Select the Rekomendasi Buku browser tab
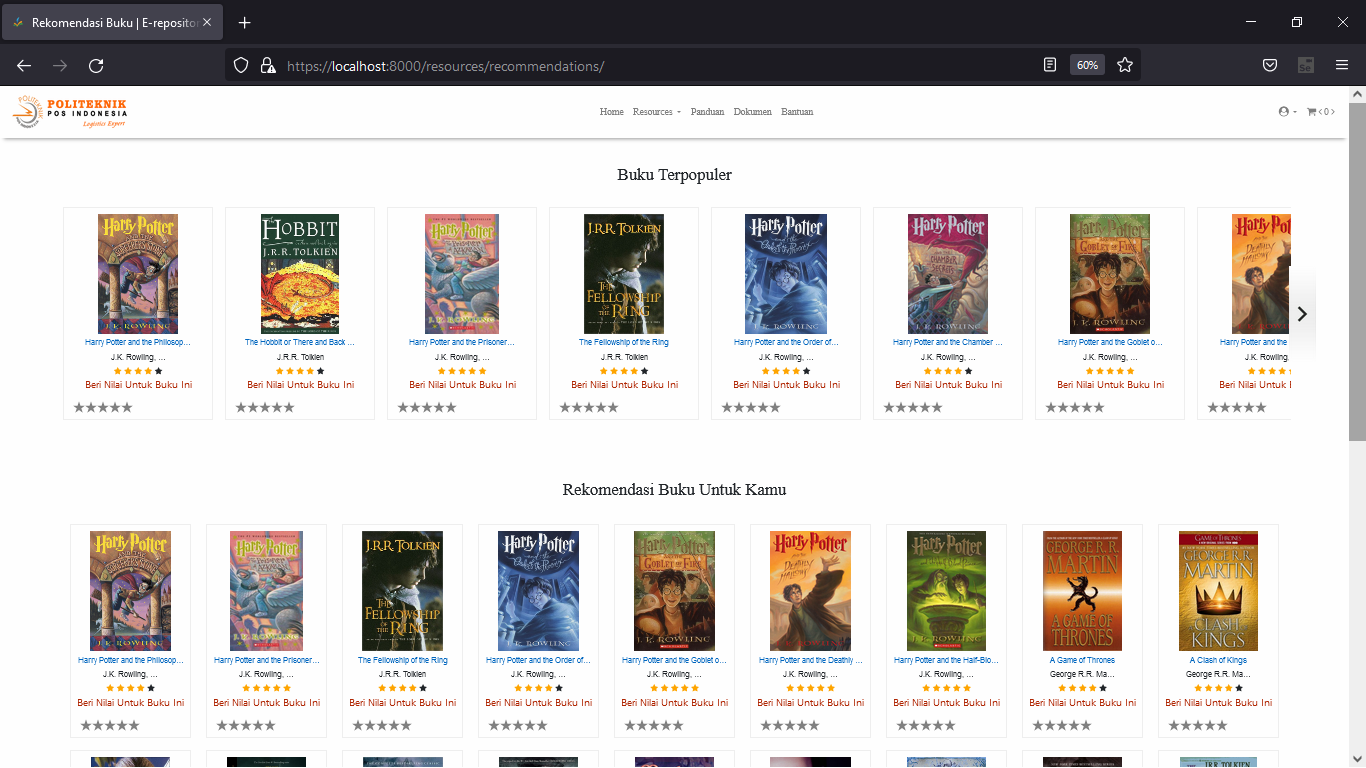The image size is (1366, 768). pyautogui.click(x=112, y=22)
